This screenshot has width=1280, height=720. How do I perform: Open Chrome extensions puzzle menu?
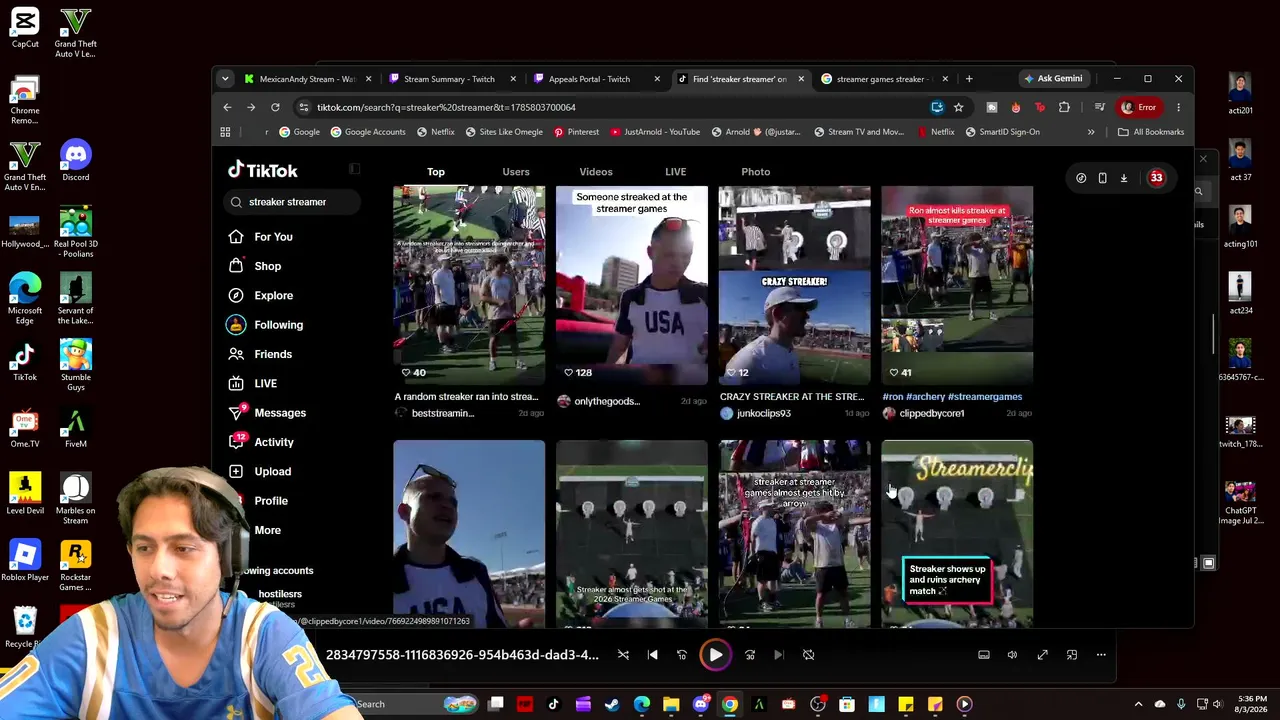pos(1064,107)
